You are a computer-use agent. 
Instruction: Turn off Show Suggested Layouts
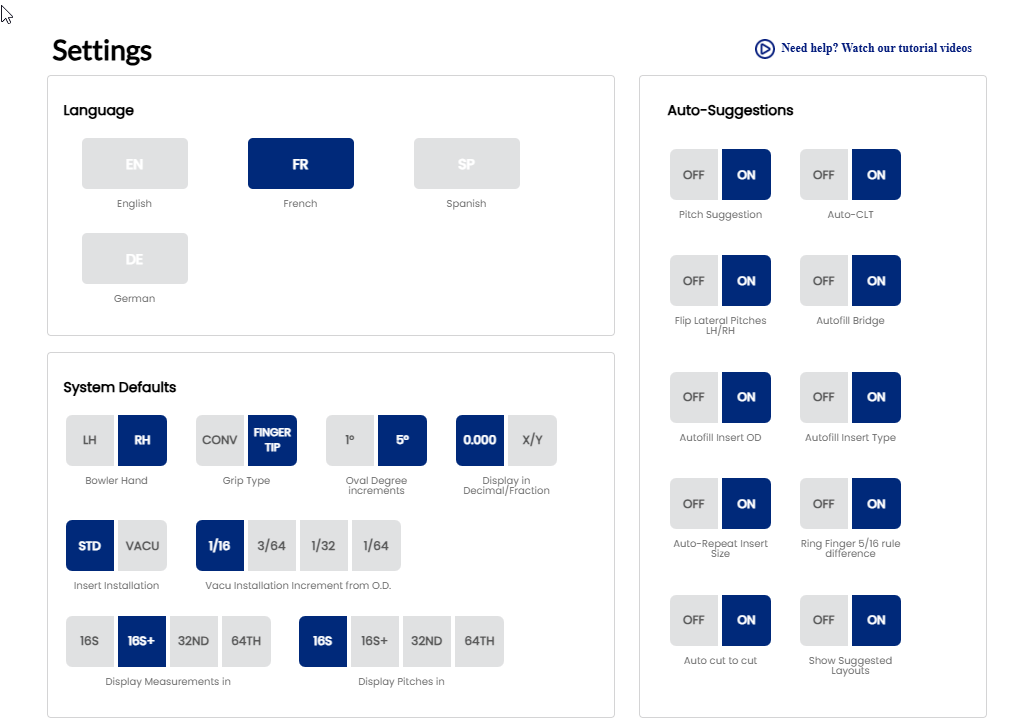824,620
